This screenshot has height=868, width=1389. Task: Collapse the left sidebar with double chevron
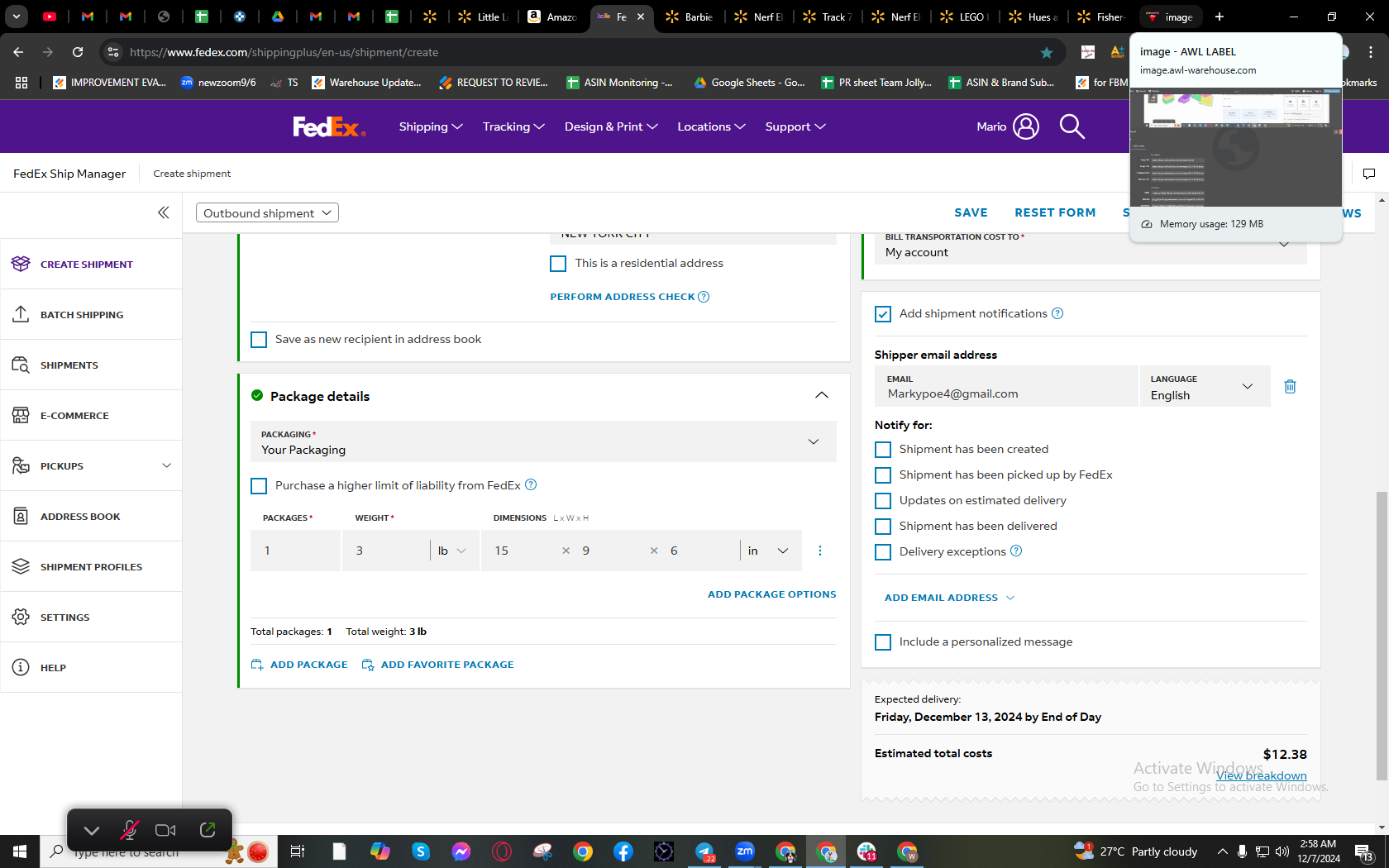(x=164, y=212)
